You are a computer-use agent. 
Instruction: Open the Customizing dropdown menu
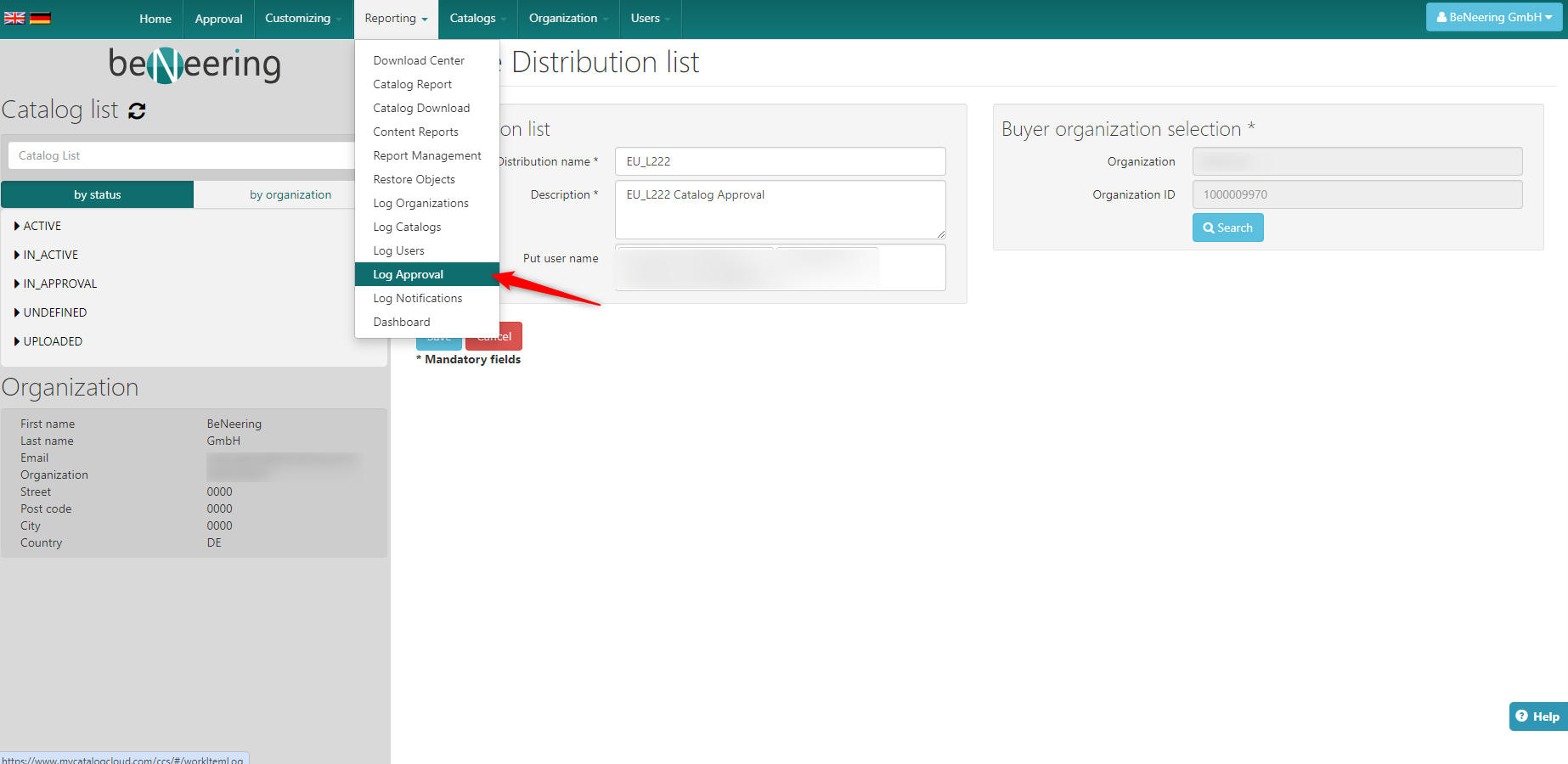303,19
